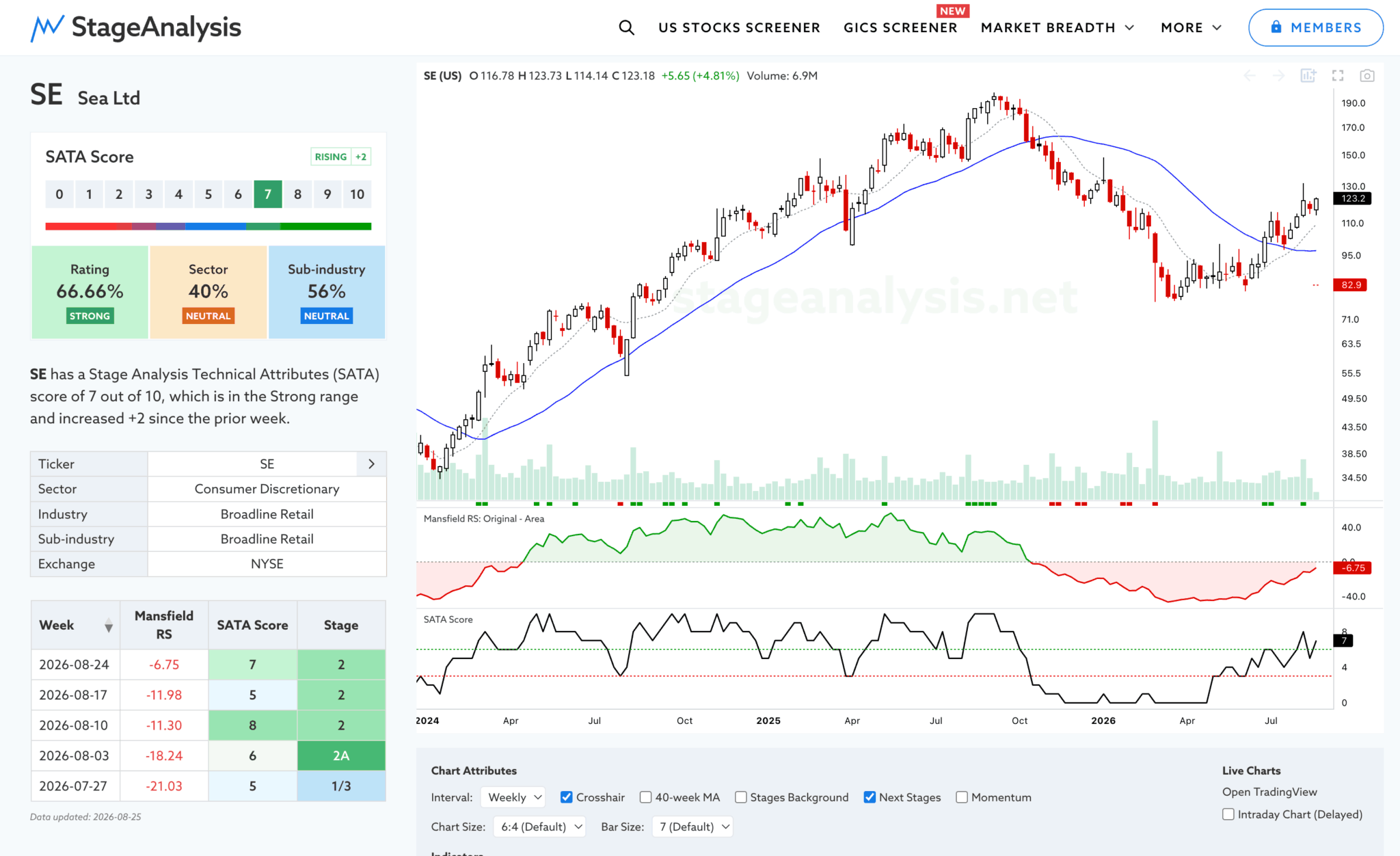Click the 1/3 stage cell
The image size is (1400, 856).
pos(341,786)
